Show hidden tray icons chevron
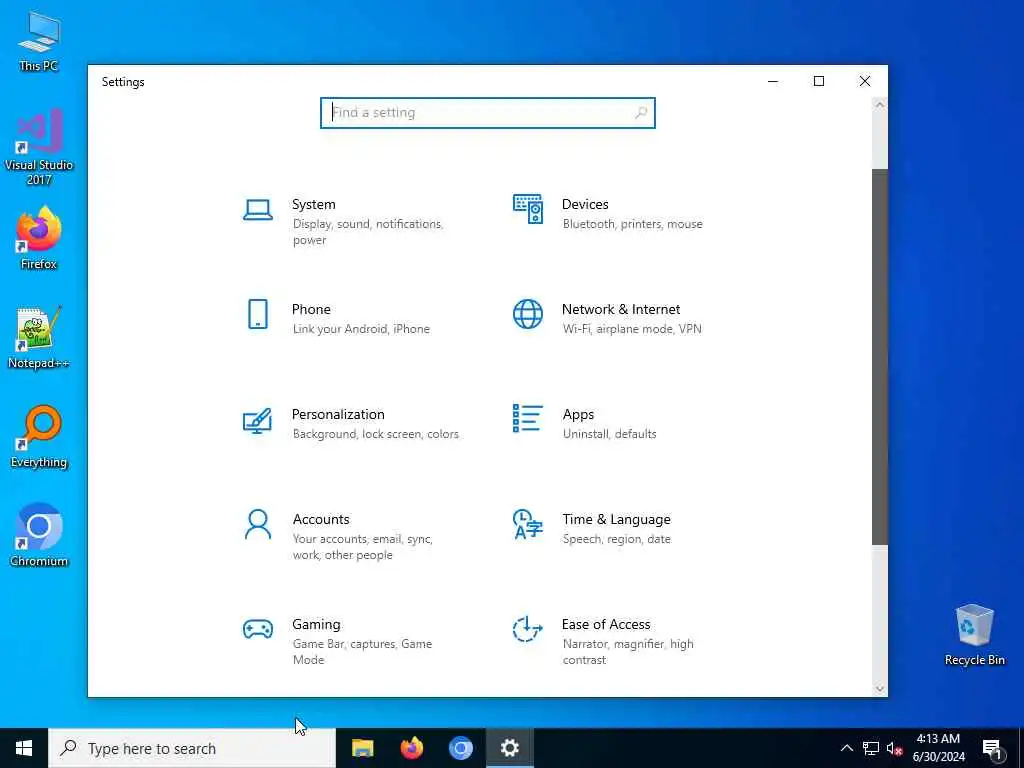 (x=846, y=748)
